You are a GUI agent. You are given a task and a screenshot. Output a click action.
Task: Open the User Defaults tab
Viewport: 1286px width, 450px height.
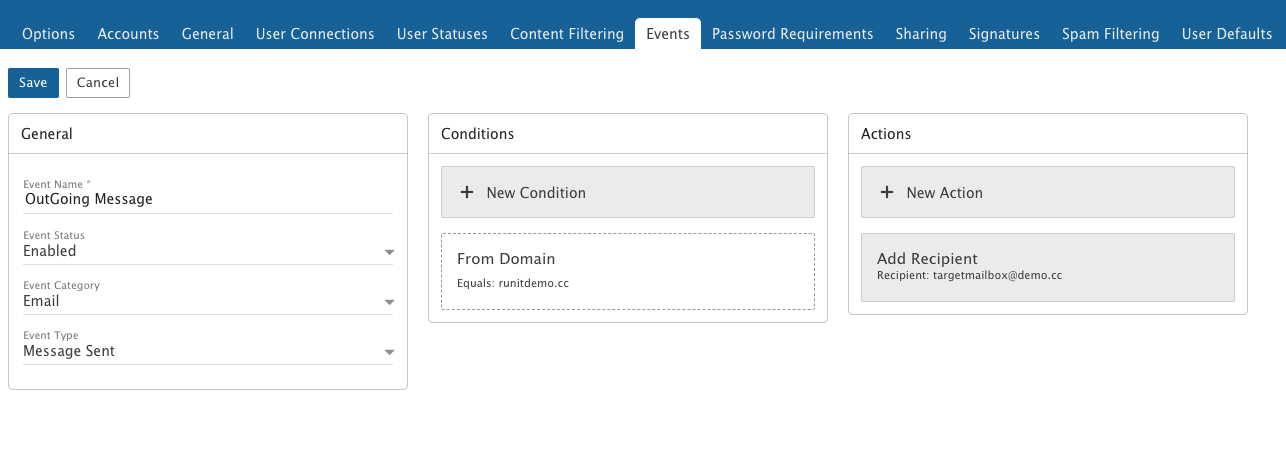[1226, 34]
